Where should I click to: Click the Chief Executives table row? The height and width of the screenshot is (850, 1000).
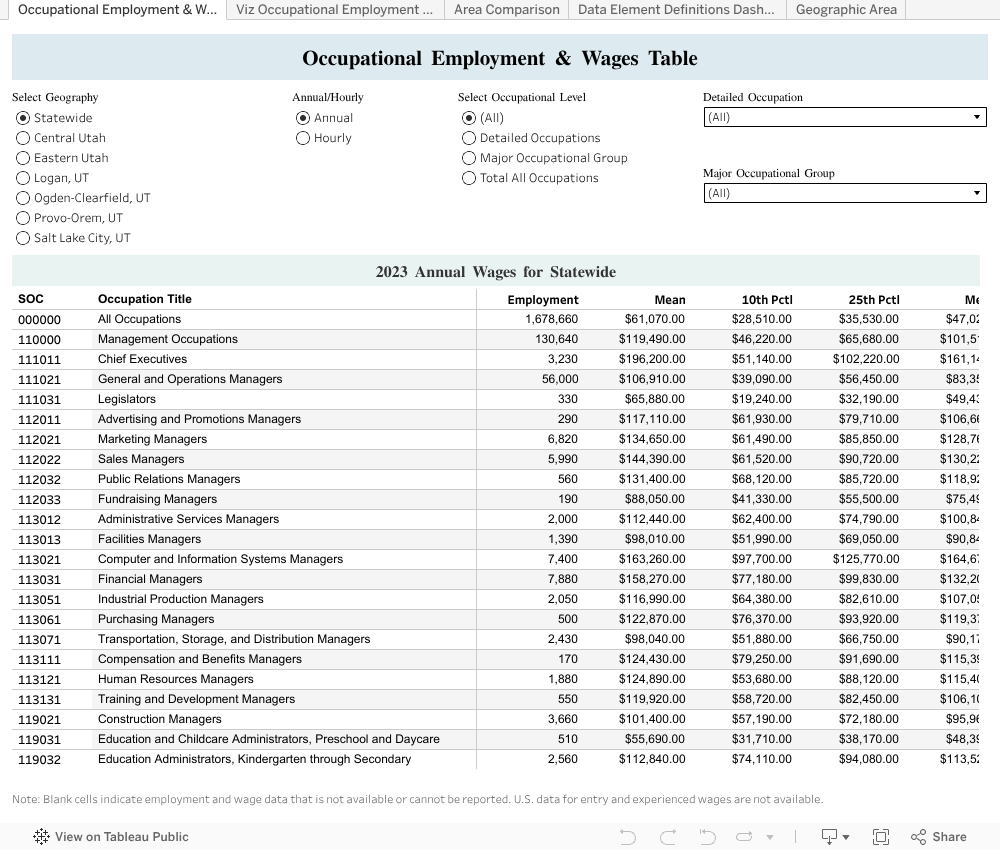point(142,359)
